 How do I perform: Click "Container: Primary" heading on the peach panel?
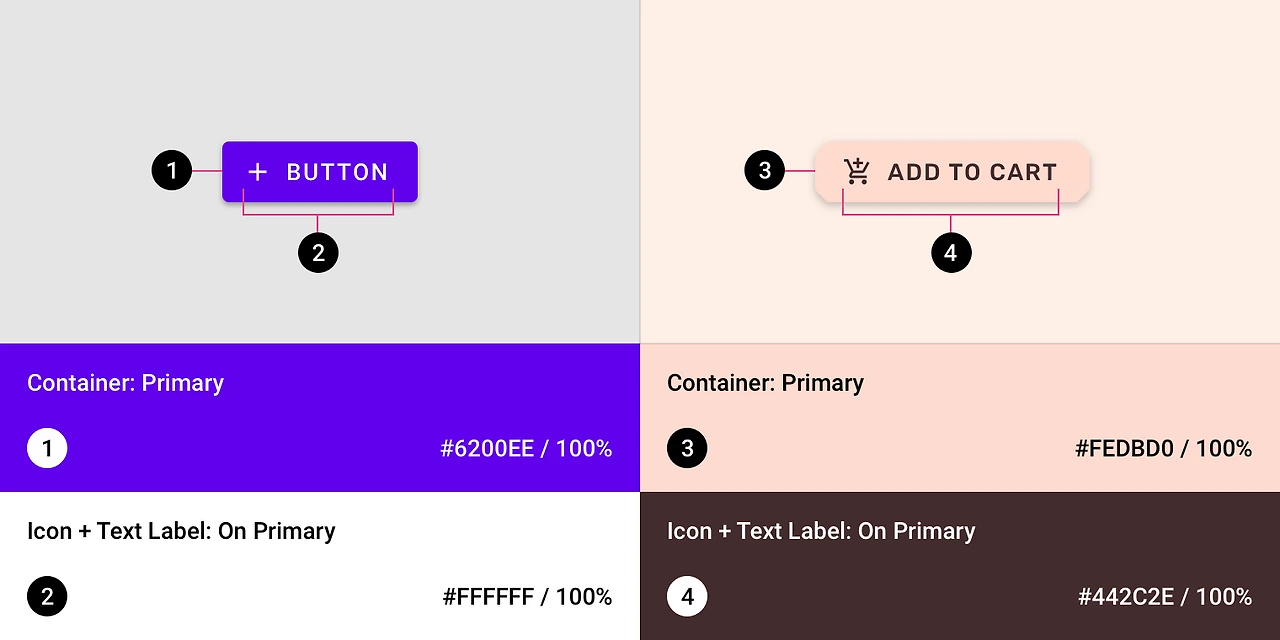[765, 383]
